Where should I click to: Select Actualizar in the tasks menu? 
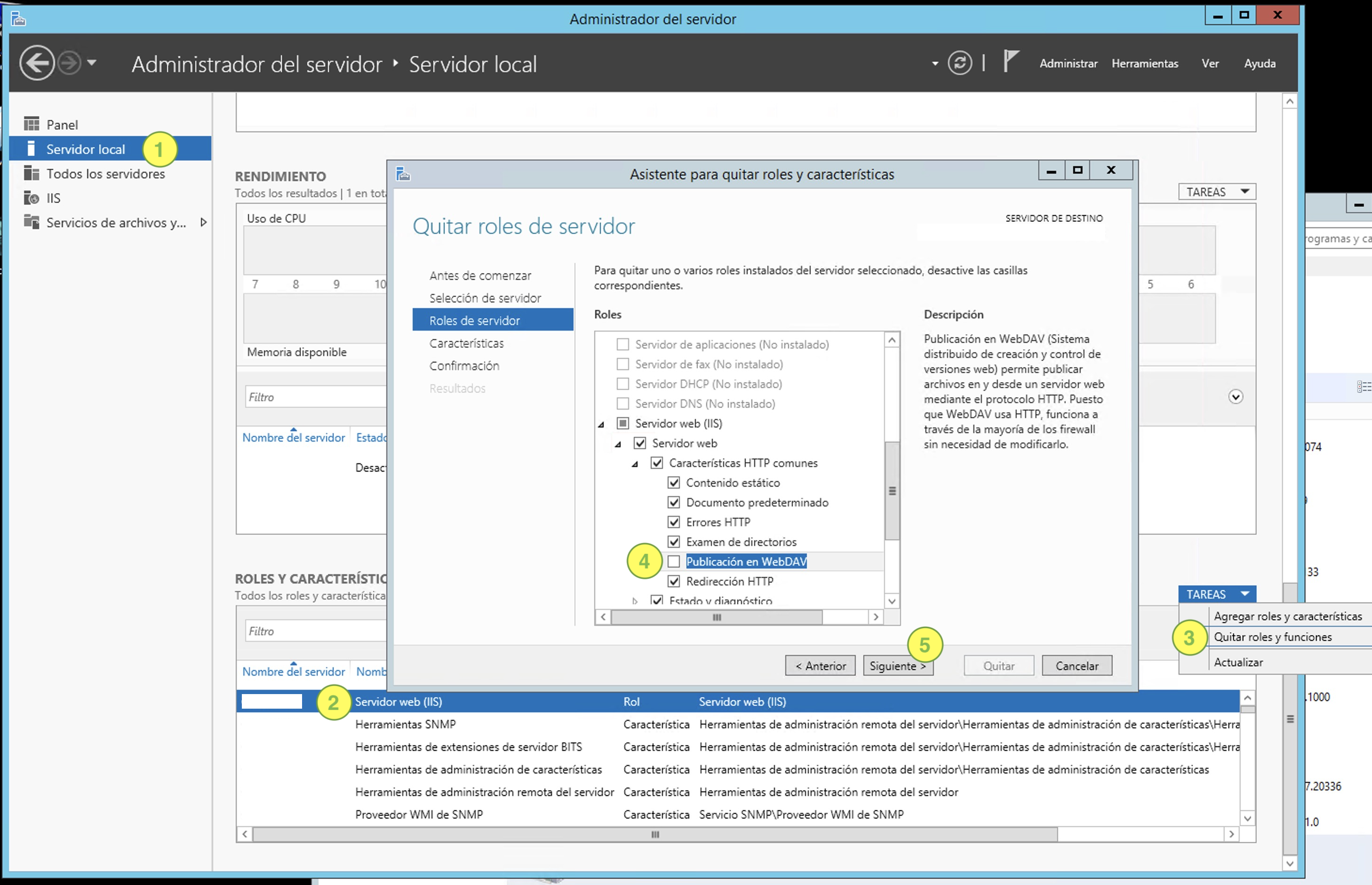coord(1238,662)
